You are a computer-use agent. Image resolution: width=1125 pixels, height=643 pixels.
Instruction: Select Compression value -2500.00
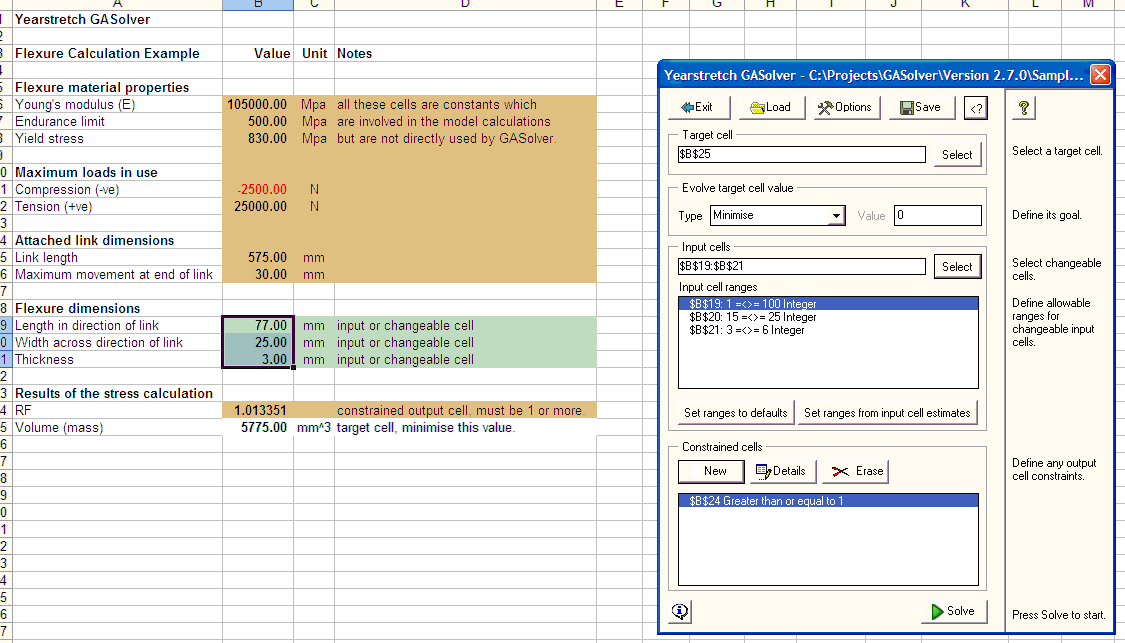258,189
